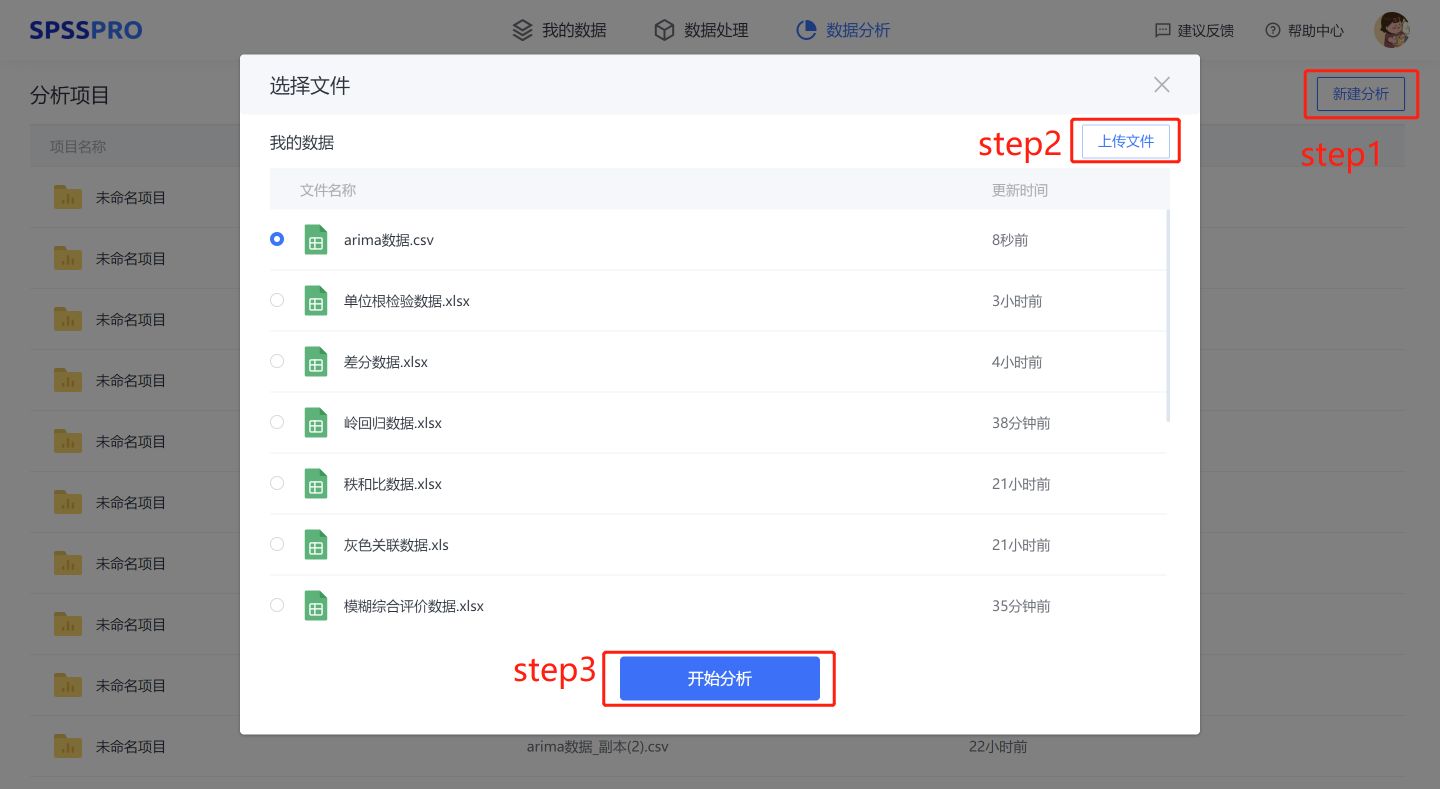Screen dimensions: 1440x789
Task: Close the 选择文件 dialog
Action: pyautogui.click(x=1162, y=85)
